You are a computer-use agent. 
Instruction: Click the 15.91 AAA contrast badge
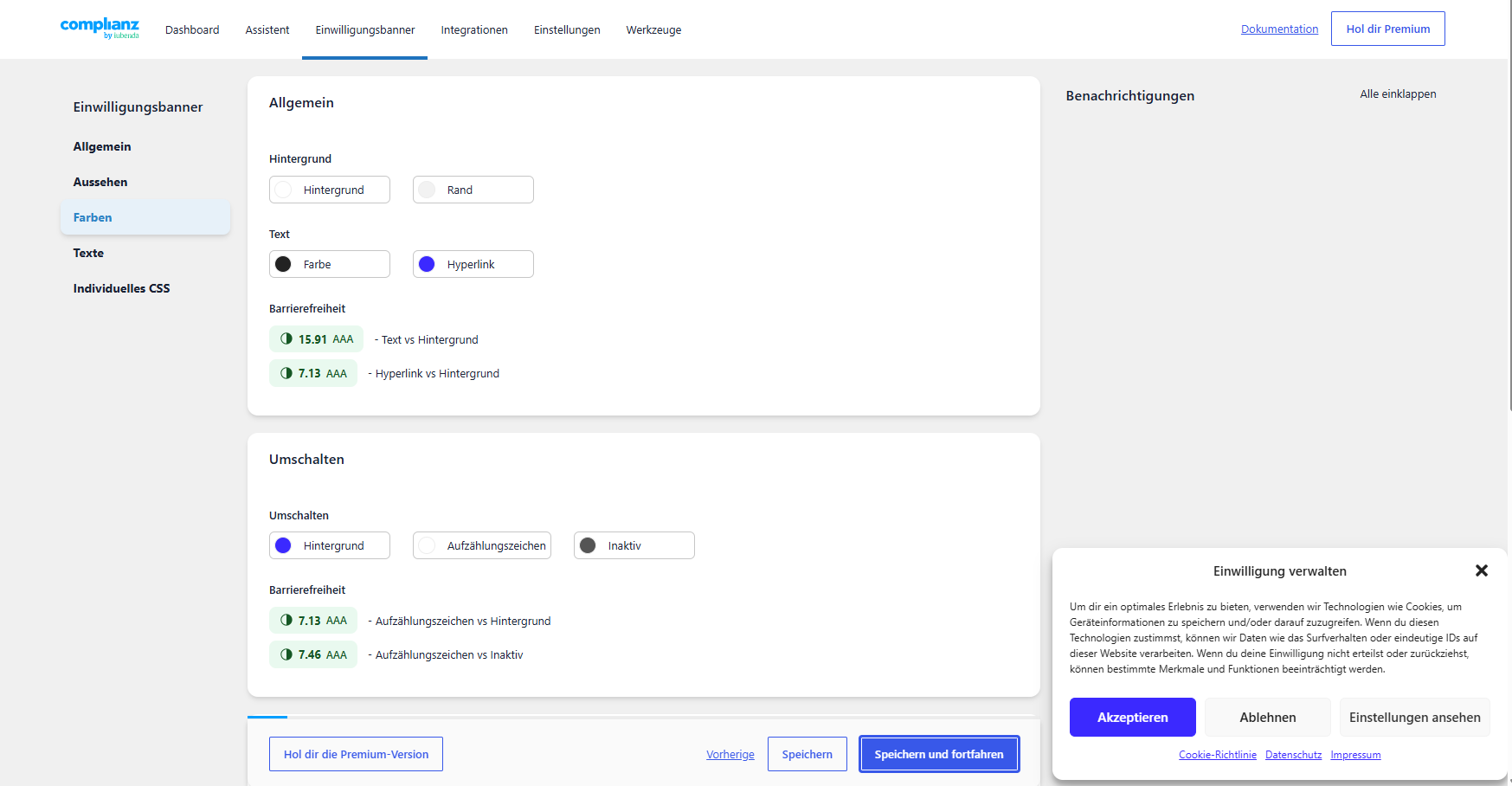click(x=316, y=338)
